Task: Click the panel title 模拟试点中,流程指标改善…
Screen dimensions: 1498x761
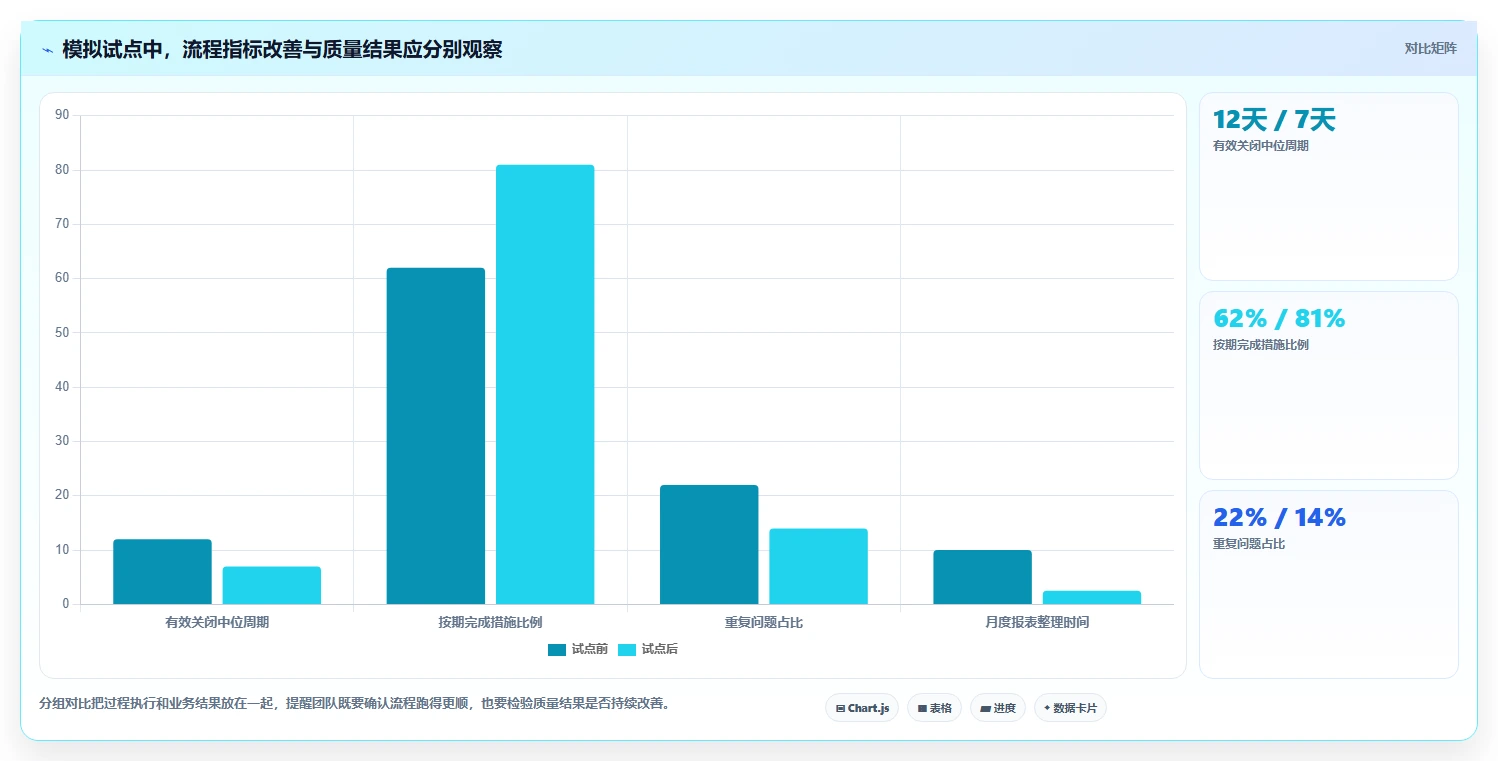Action: pos(282,50)
